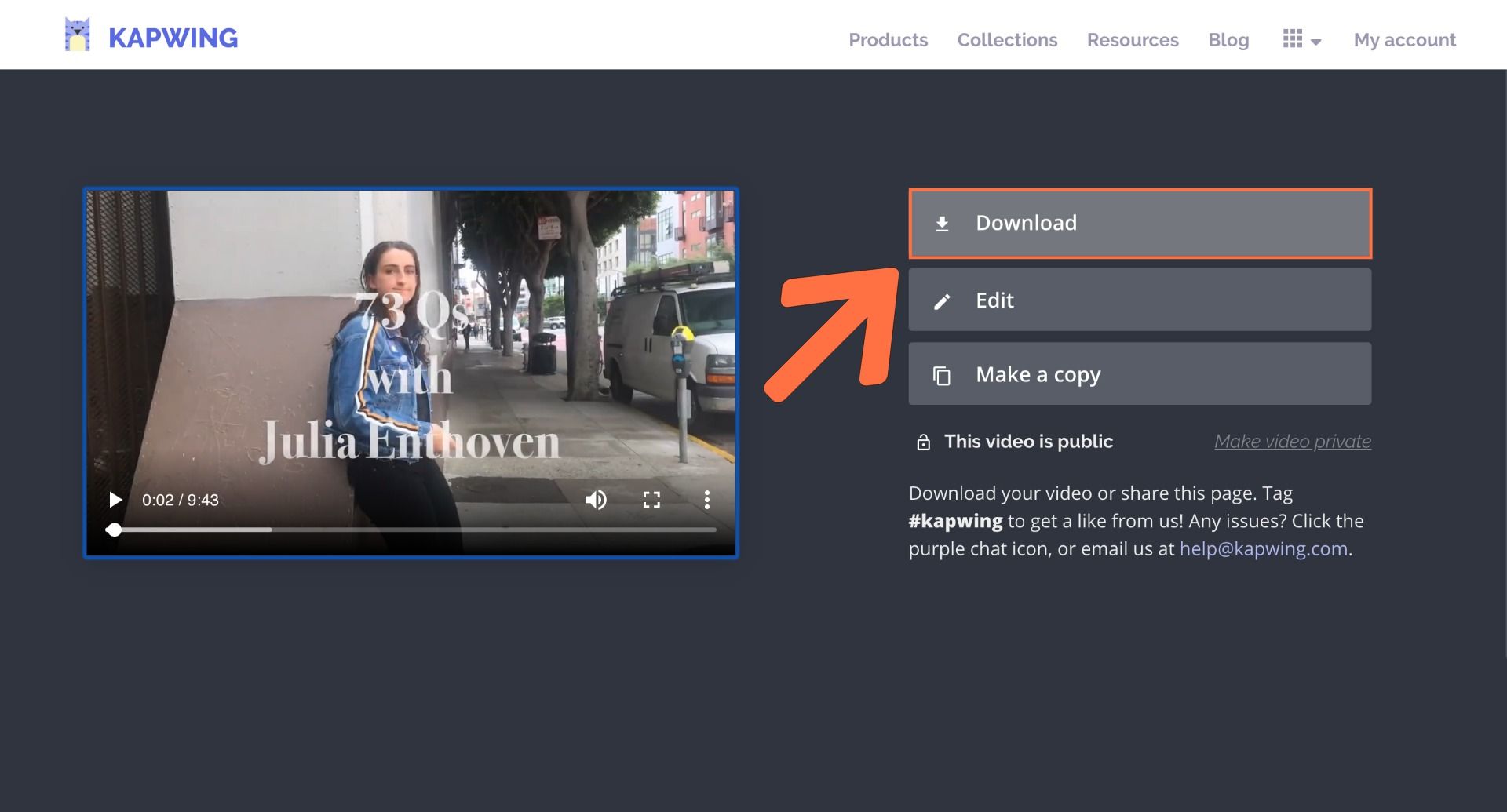Screen dimensions: 1507x812
Task: Open the Collections menu item
Action: click(1007, 40)
